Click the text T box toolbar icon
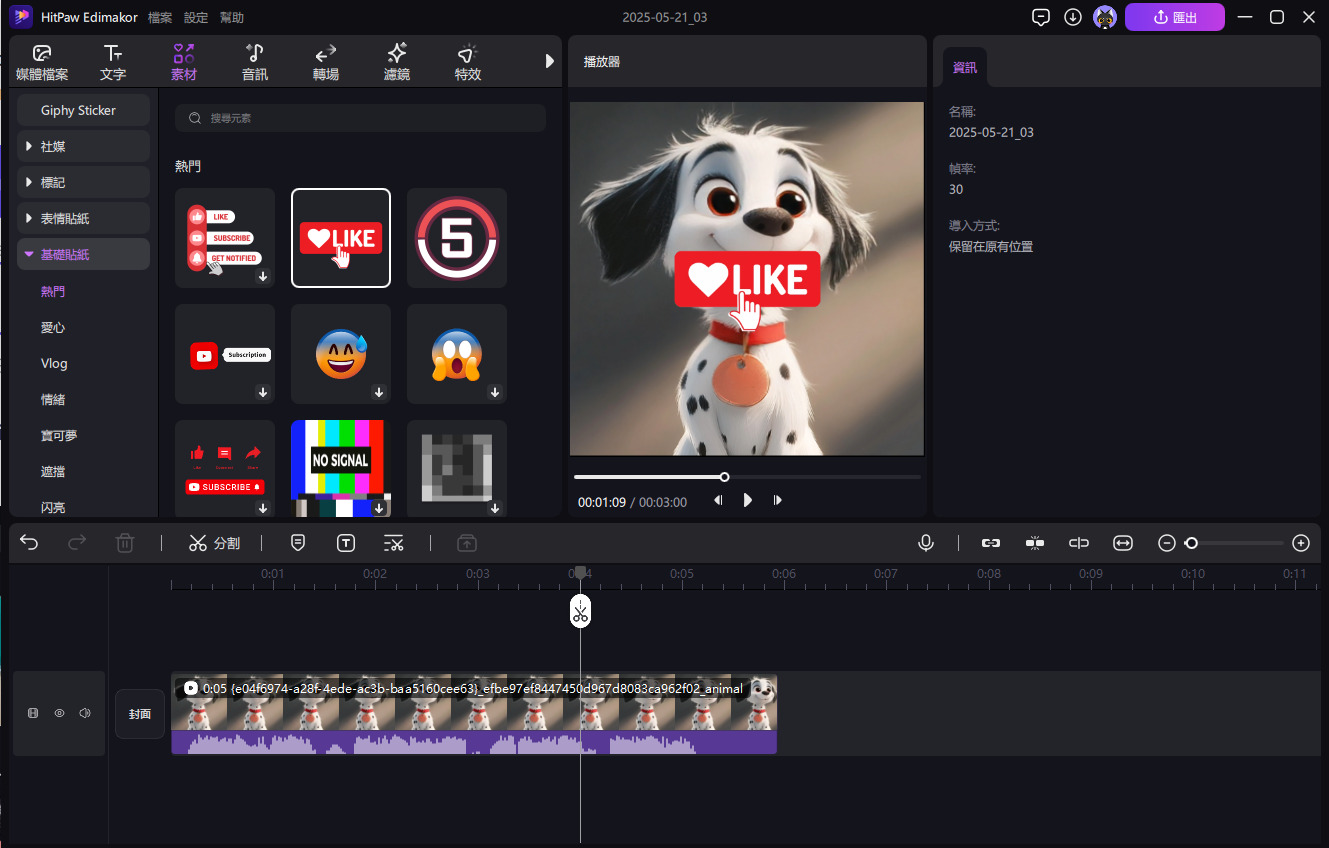Viewport: 1329px width, 848px height. point(346,543)
